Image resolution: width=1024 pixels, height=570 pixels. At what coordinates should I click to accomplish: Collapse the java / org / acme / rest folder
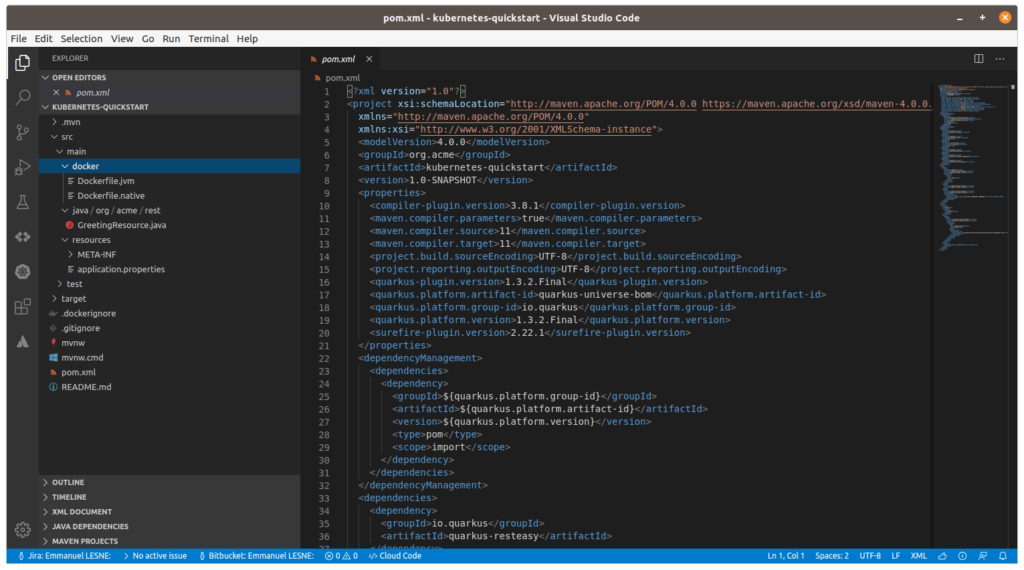170,210
